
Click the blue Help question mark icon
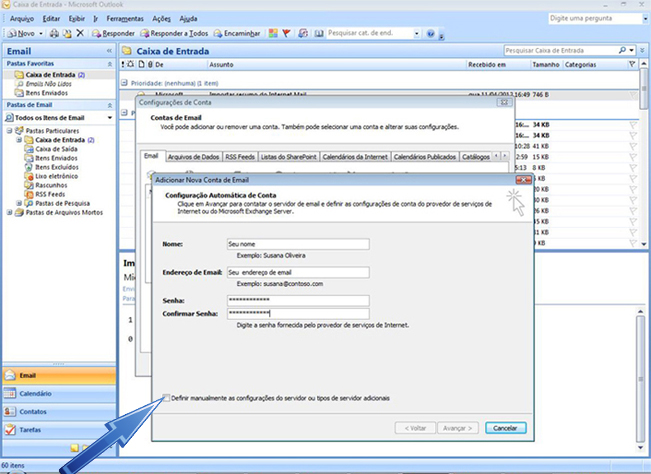pyautogui.click(x=431, y=34)
